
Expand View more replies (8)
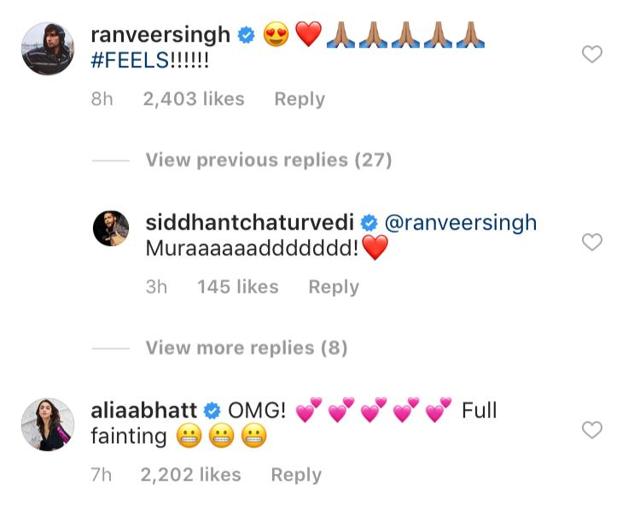(x=247, y=348)
